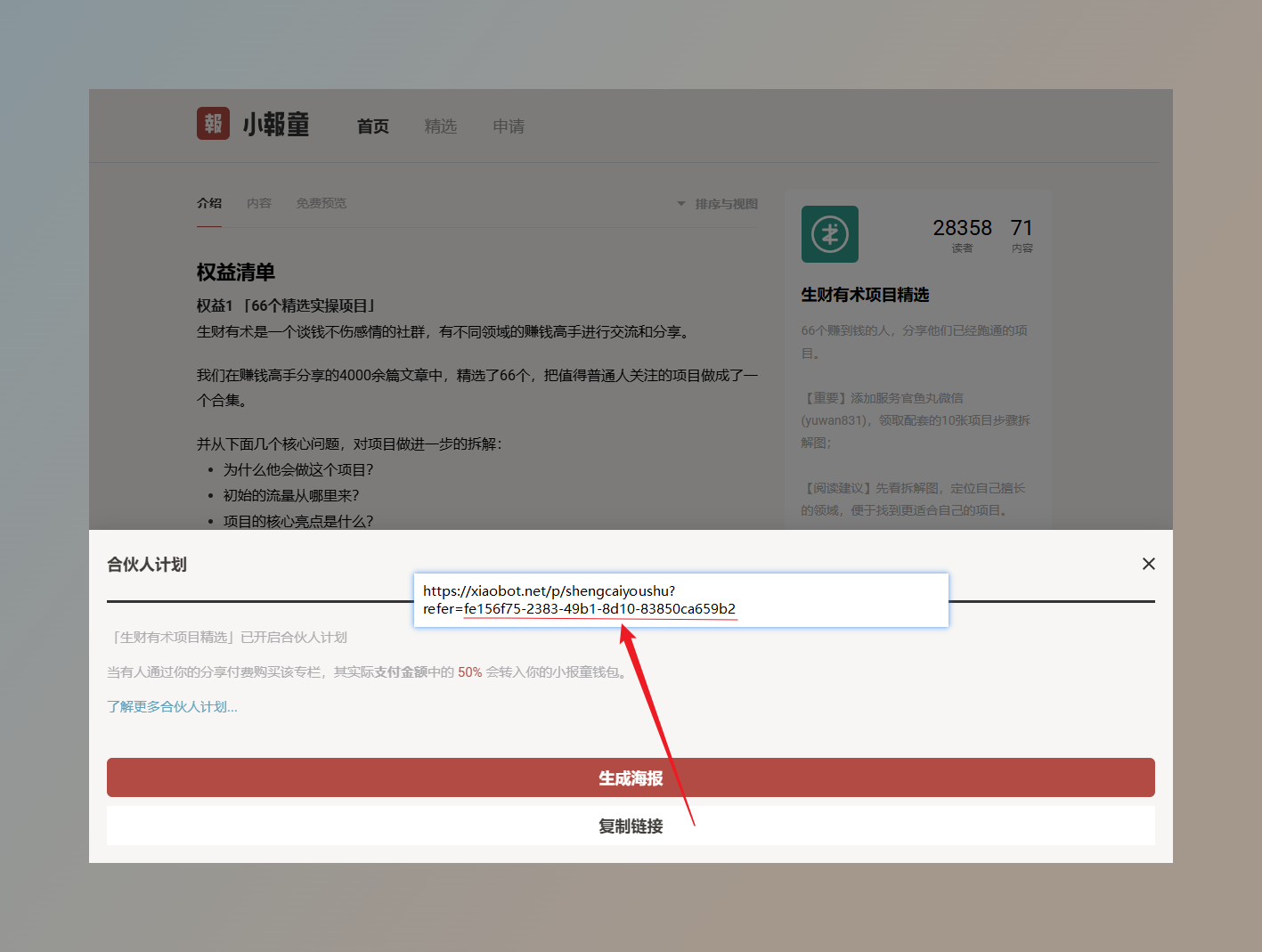Expand the 排序与视图 dropdown
The width and height of the screenshot is (1262, 952).
[718, 204]
